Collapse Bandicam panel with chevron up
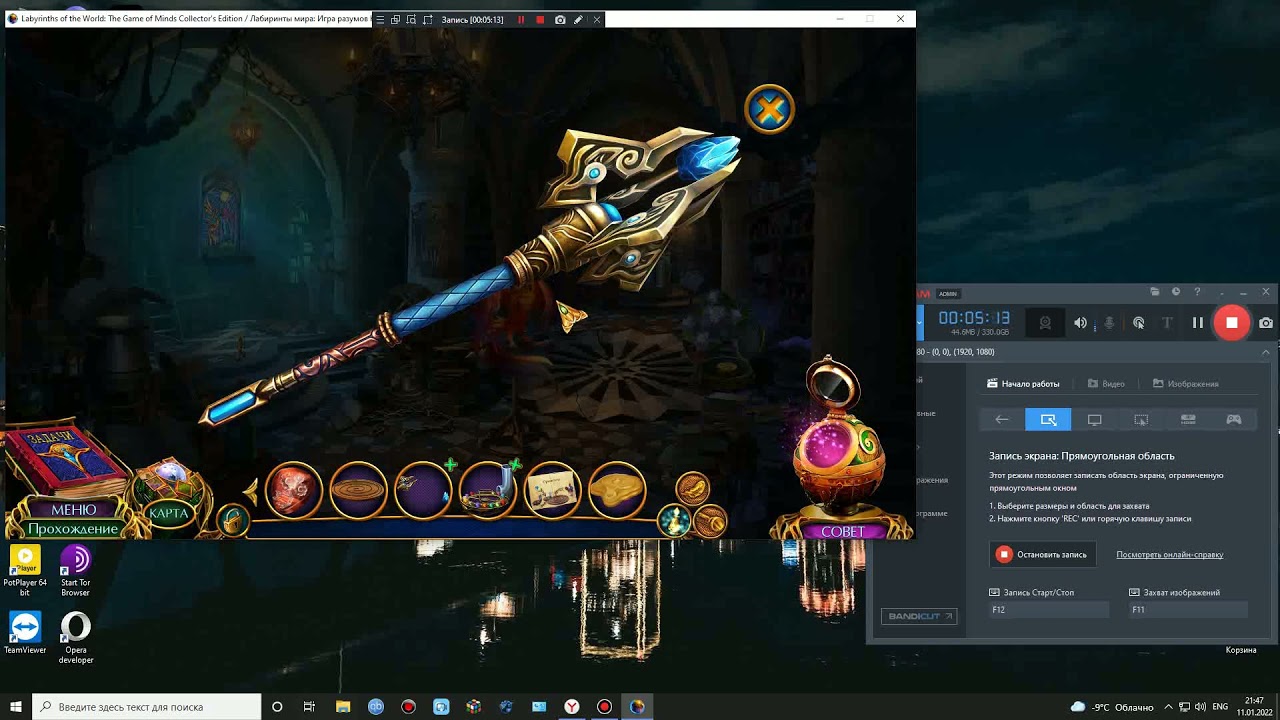Screen dimensions: 1280x720 tap(1266, 352)
